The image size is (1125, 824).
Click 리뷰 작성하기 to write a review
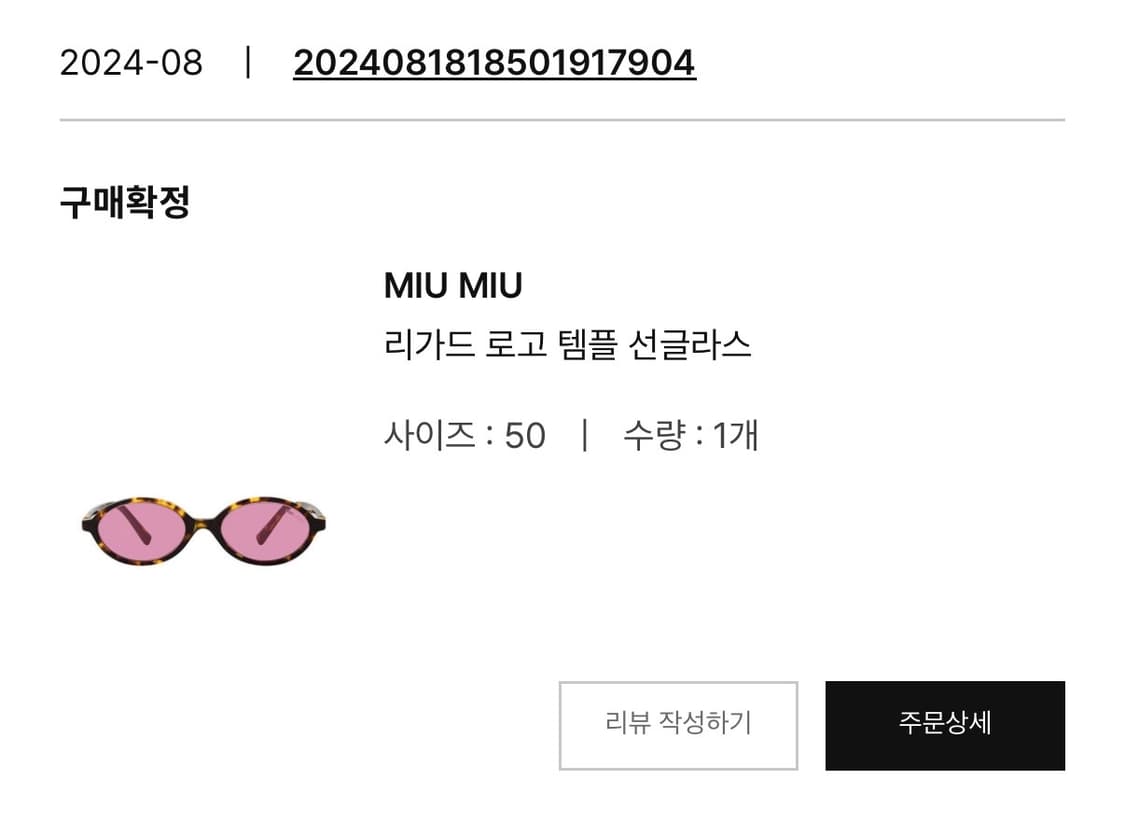[x=678, y=727]
